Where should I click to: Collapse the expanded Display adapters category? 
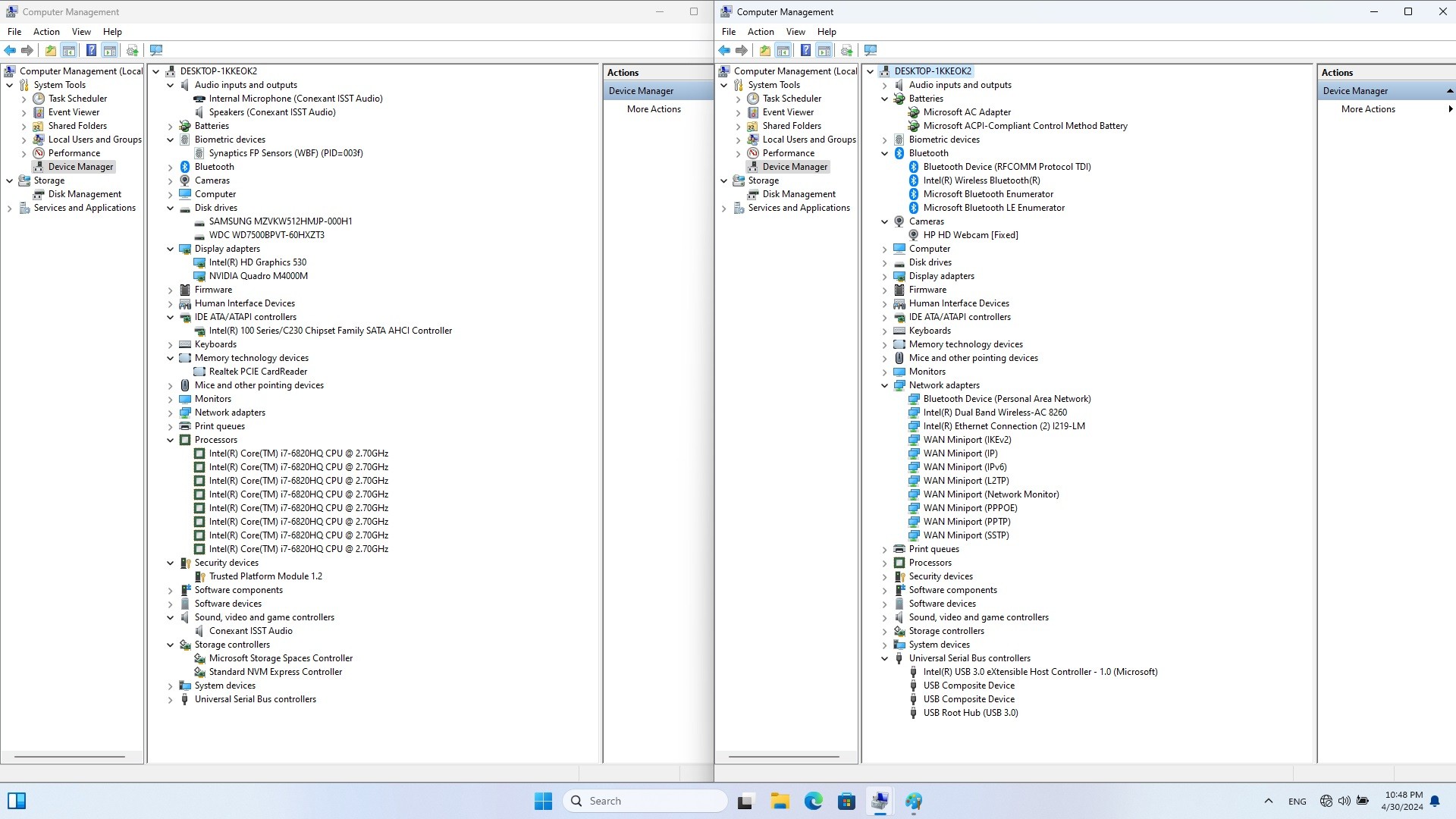click(171, 249)
